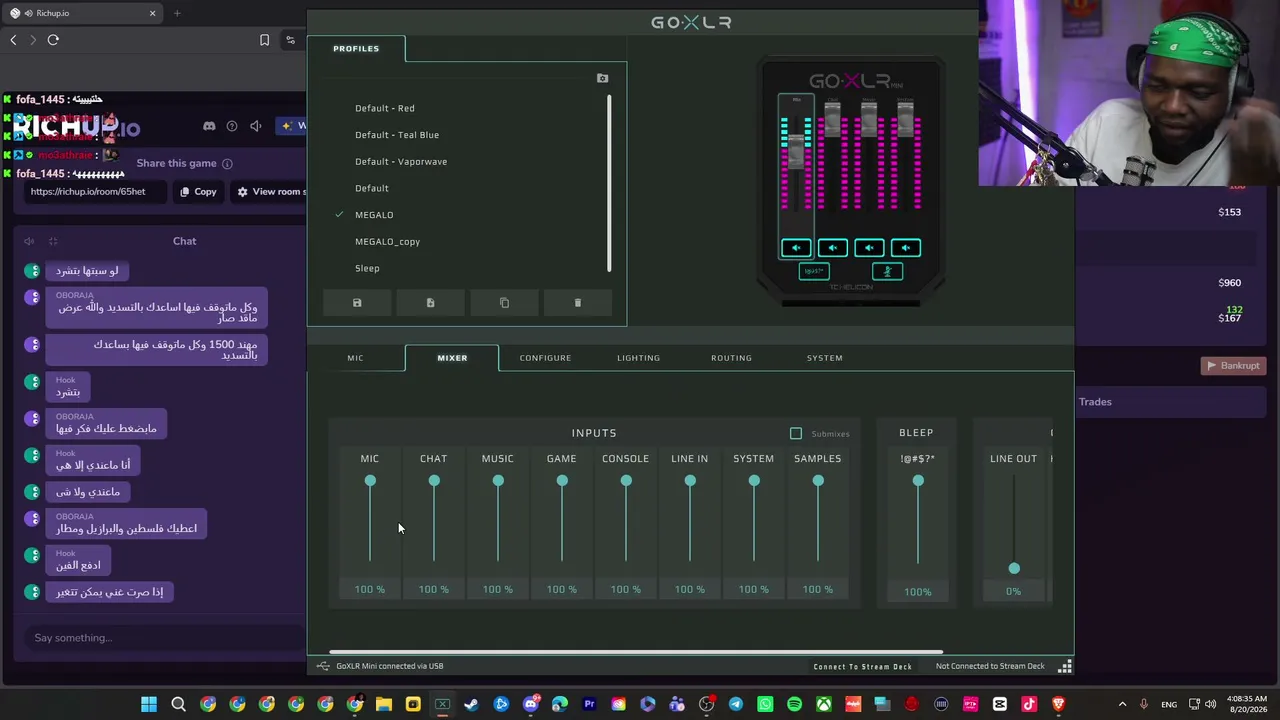Open File Explorer from the taskbar
Viewport: 1280px width, 720px height.
(384, 705)
